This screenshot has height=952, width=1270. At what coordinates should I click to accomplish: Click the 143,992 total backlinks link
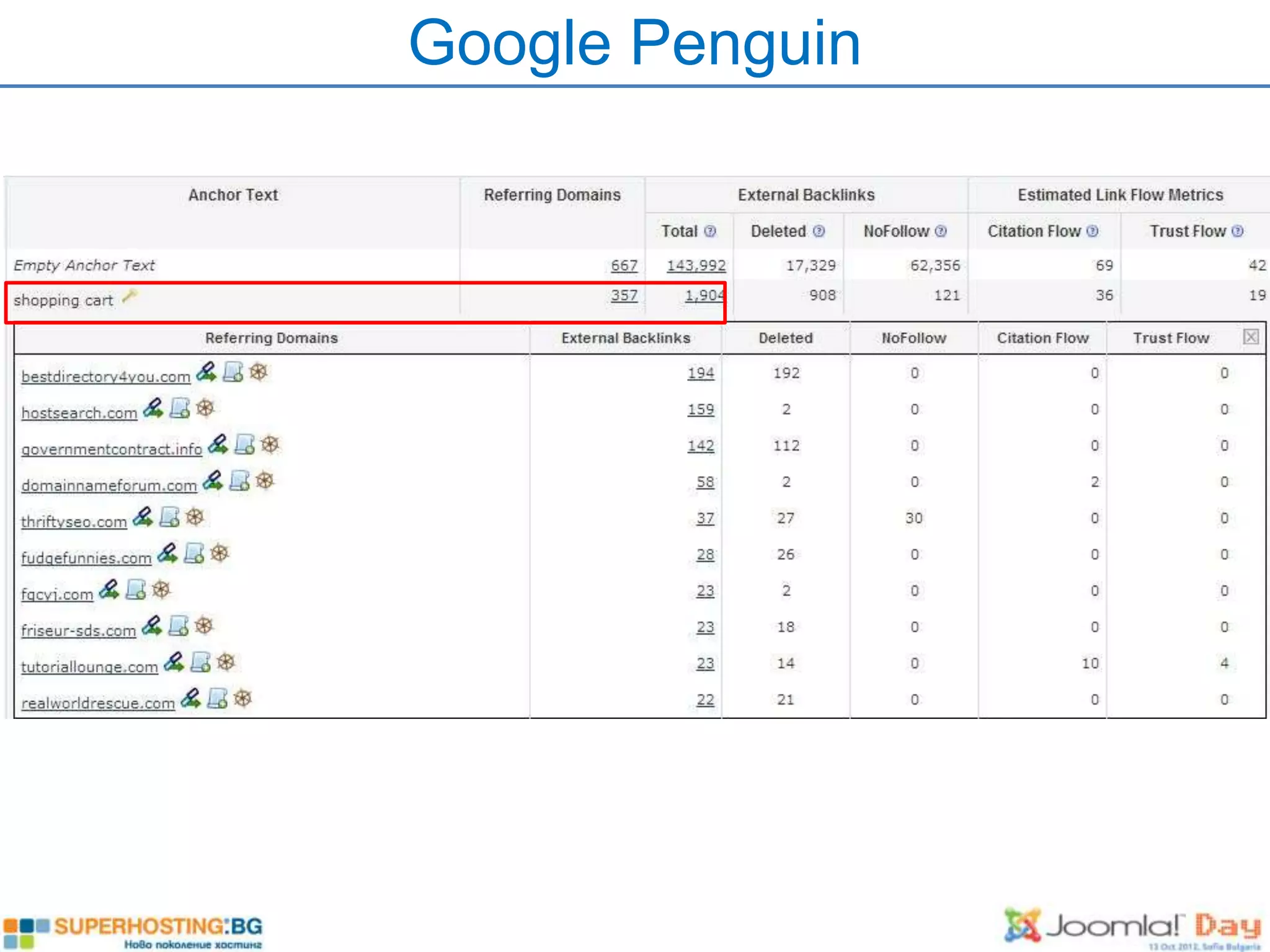[x=696, y=265]
